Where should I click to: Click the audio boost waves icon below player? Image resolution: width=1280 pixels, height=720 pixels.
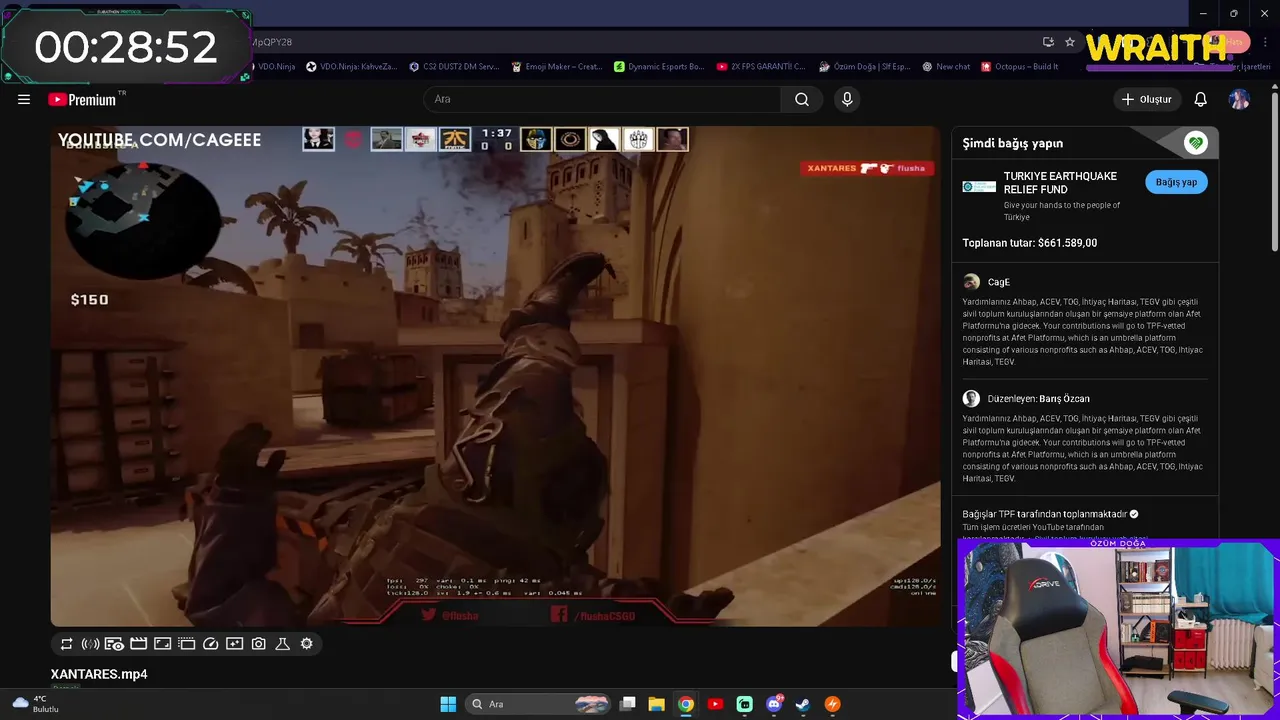pos(90,644)
